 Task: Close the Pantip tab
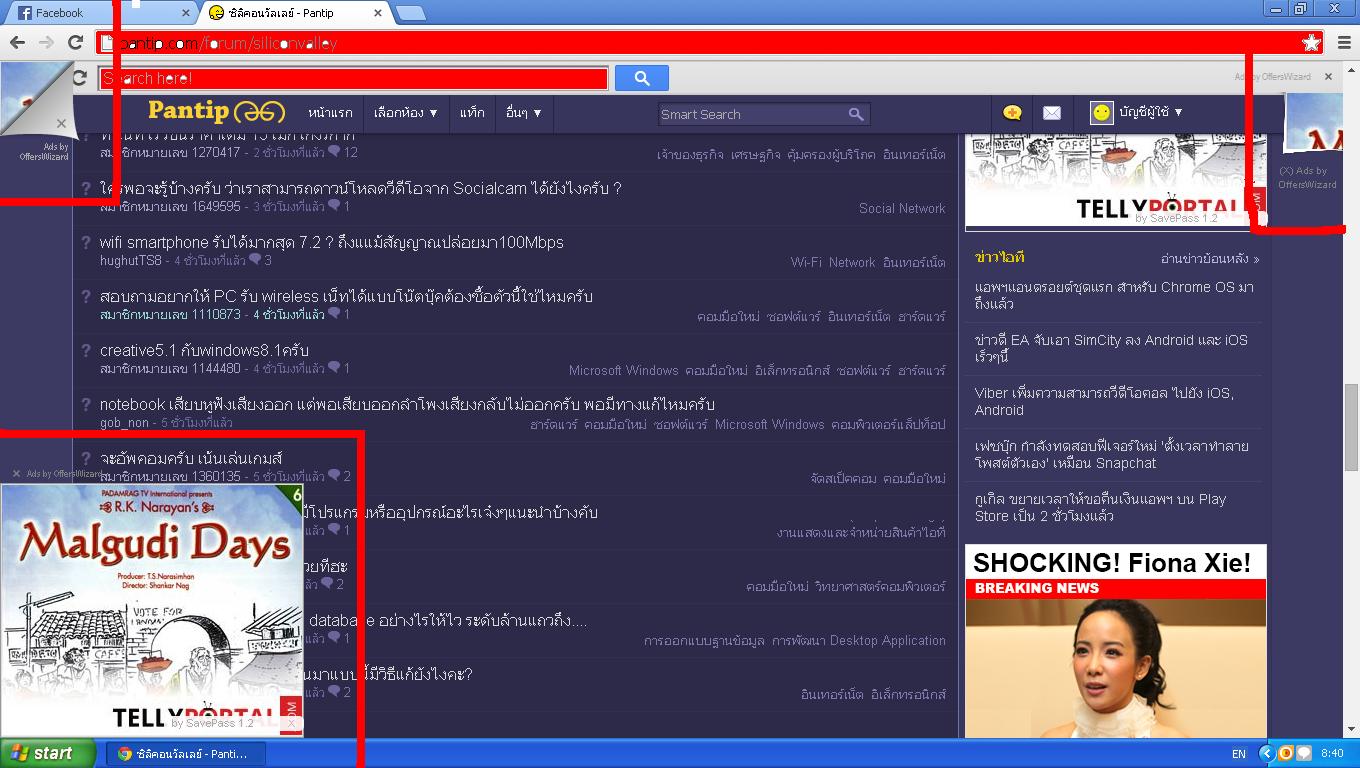[379, 13]
